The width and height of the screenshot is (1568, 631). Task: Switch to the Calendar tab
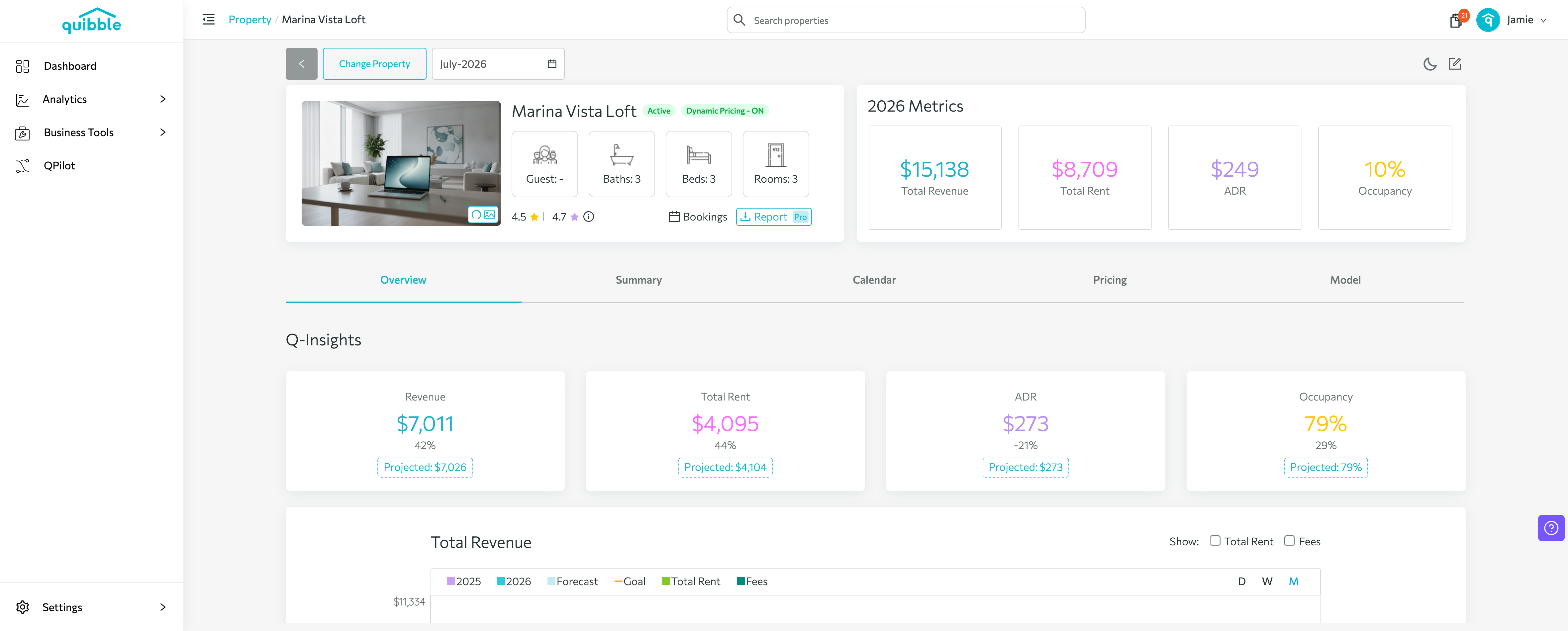tap(873, 280)
